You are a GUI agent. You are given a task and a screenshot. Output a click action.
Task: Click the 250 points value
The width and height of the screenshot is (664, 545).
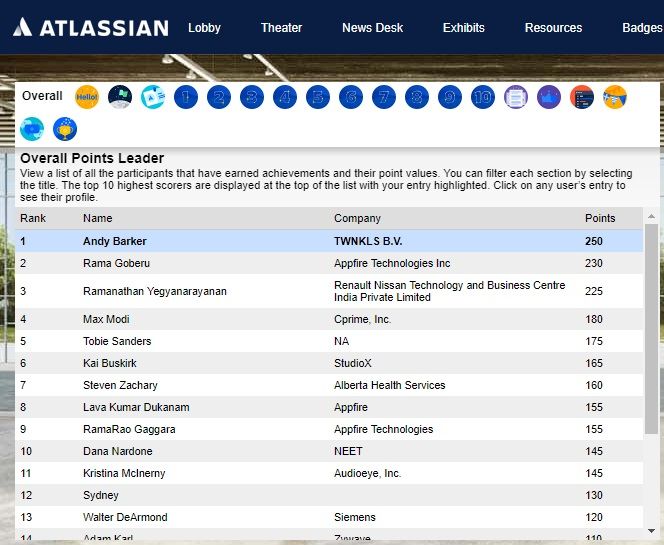(594, 241)
